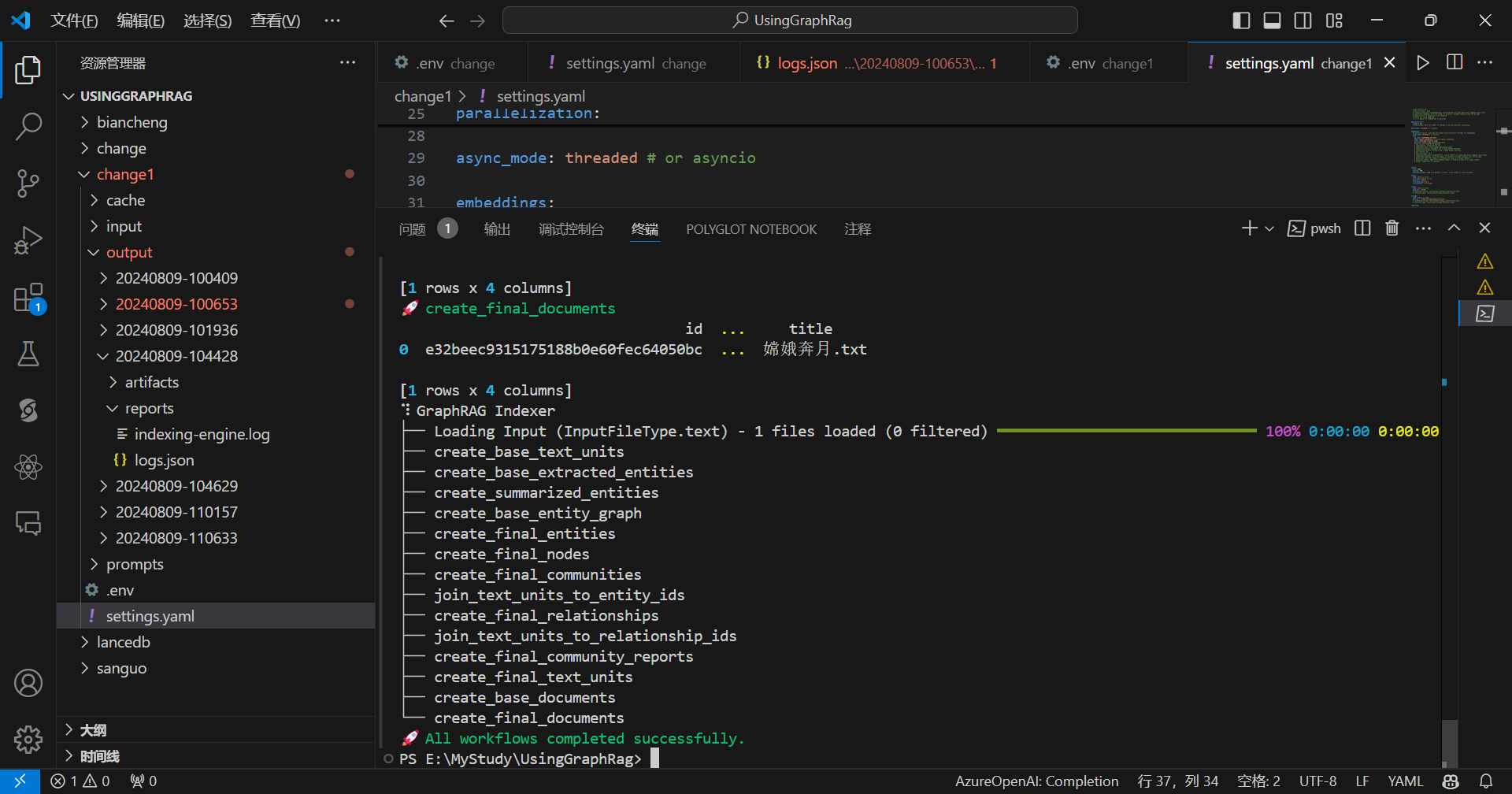Open the explorer more actions ellipsis
Viewport: 1512px width, 794px height.
point(347,63)
